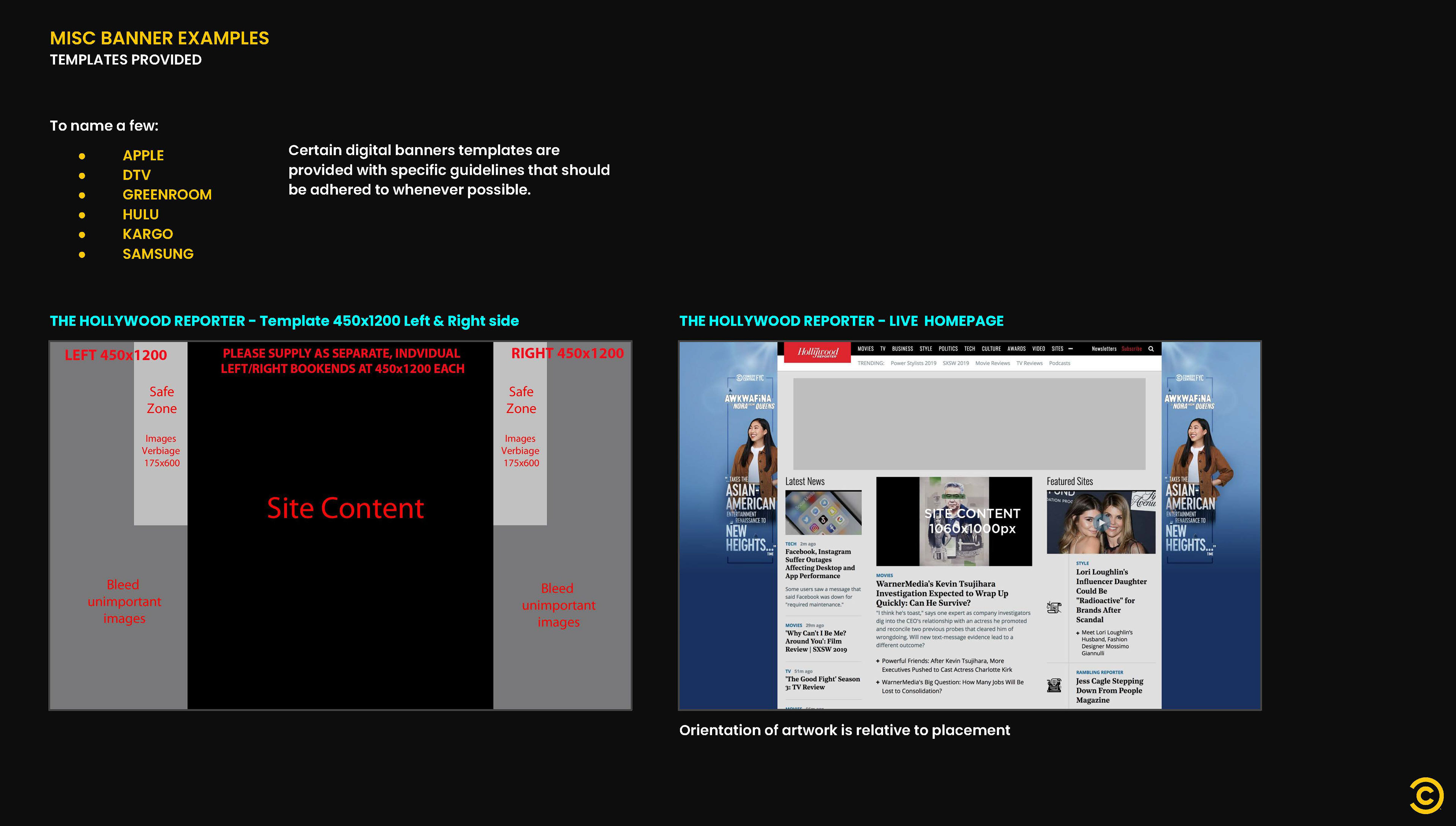Viewport: 1456px width, 826px height.
Task: Click the Latest News heading
Action: [805, 481]
